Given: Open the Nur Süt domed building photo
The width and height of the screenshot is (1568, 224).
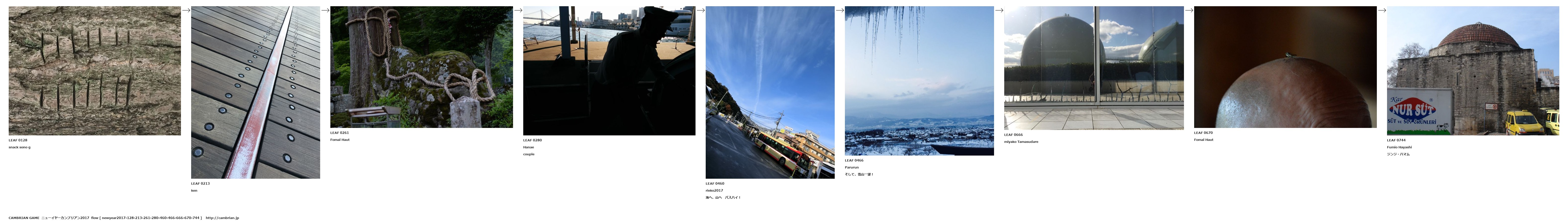Looking at the screenshot, I should [x=1473, y=71].
